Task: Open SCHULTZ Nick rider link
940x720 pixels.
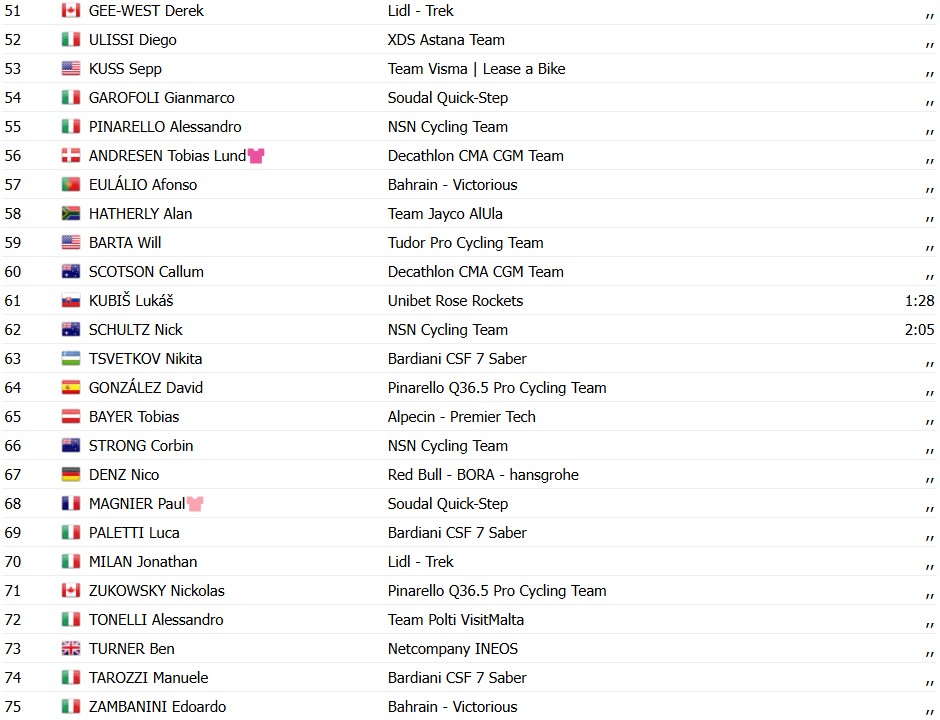Action: [x=135, y=330]
